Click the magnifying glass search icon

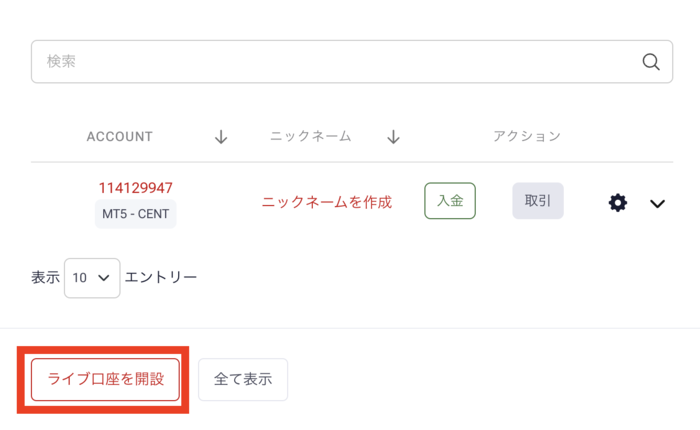(x=651, y=62)
